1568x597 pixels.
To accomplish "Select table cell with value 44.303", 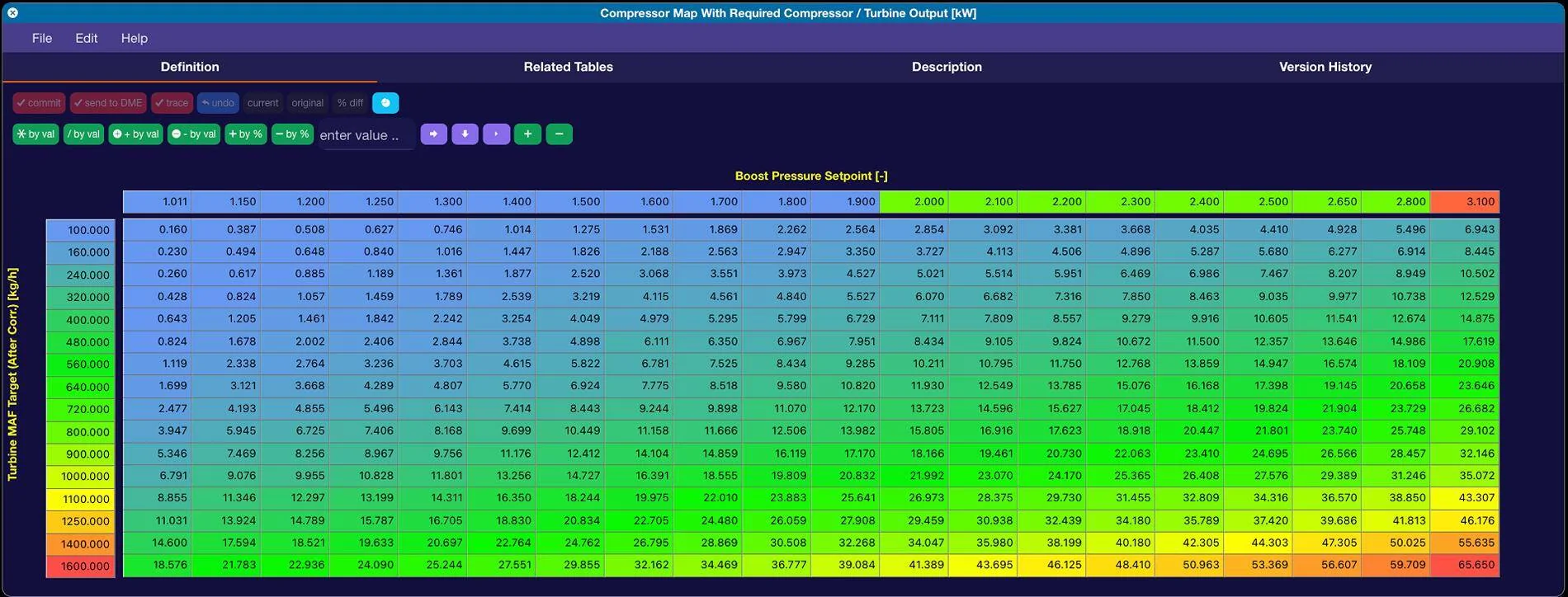I will (1258, 543).
